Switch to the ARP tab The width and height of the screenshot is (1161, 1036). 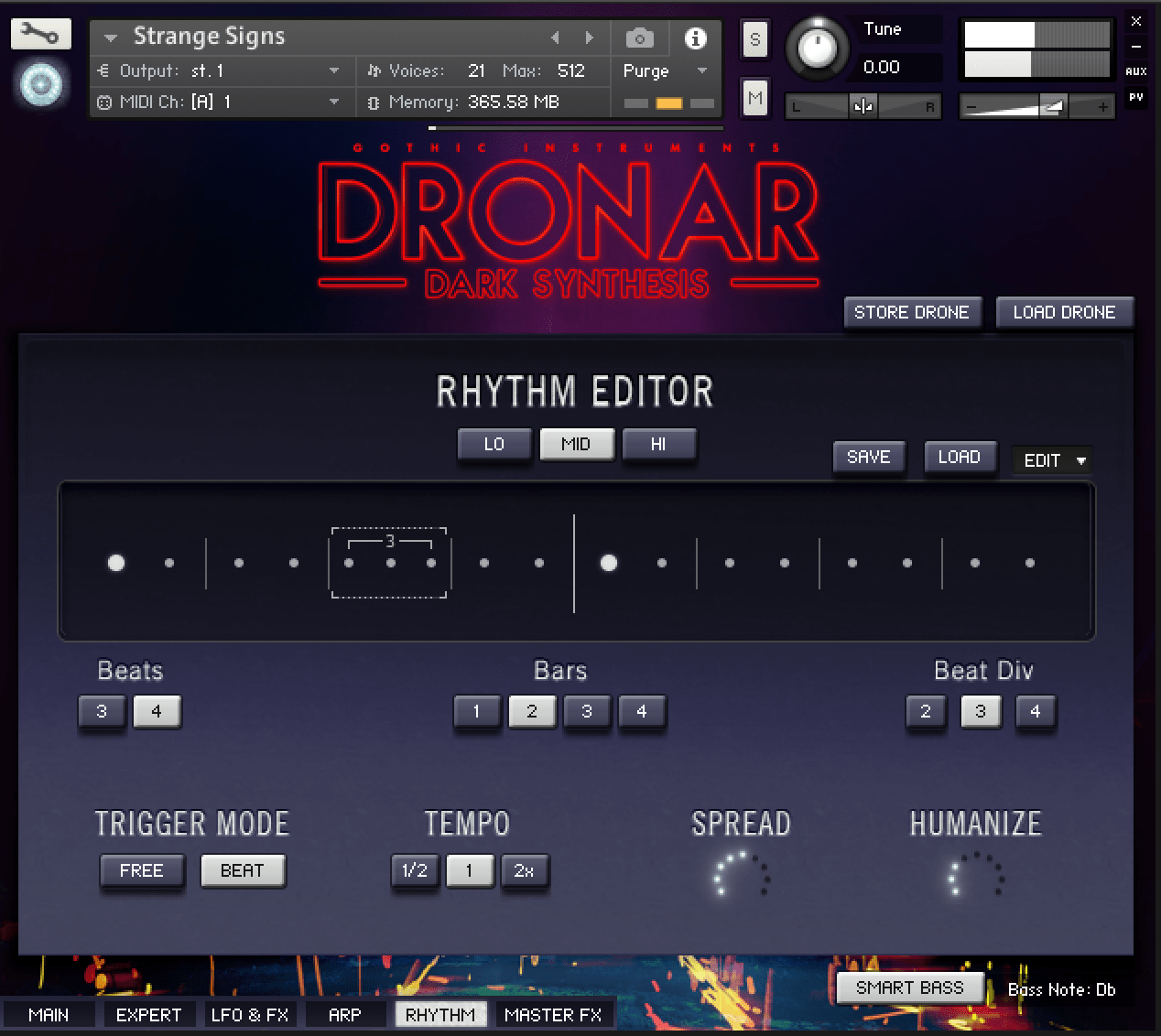tap(344, 1015)
